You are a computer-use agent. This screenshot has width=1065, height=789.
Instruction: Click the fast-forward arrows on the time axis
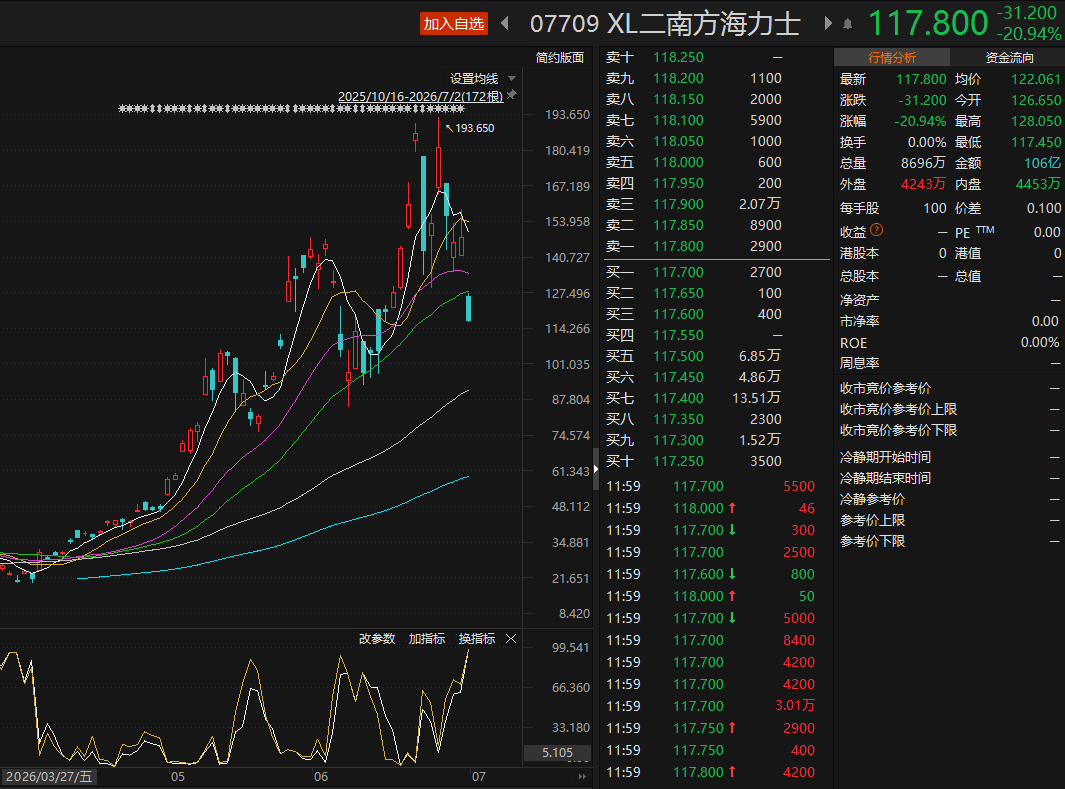[x=581, y=776]
